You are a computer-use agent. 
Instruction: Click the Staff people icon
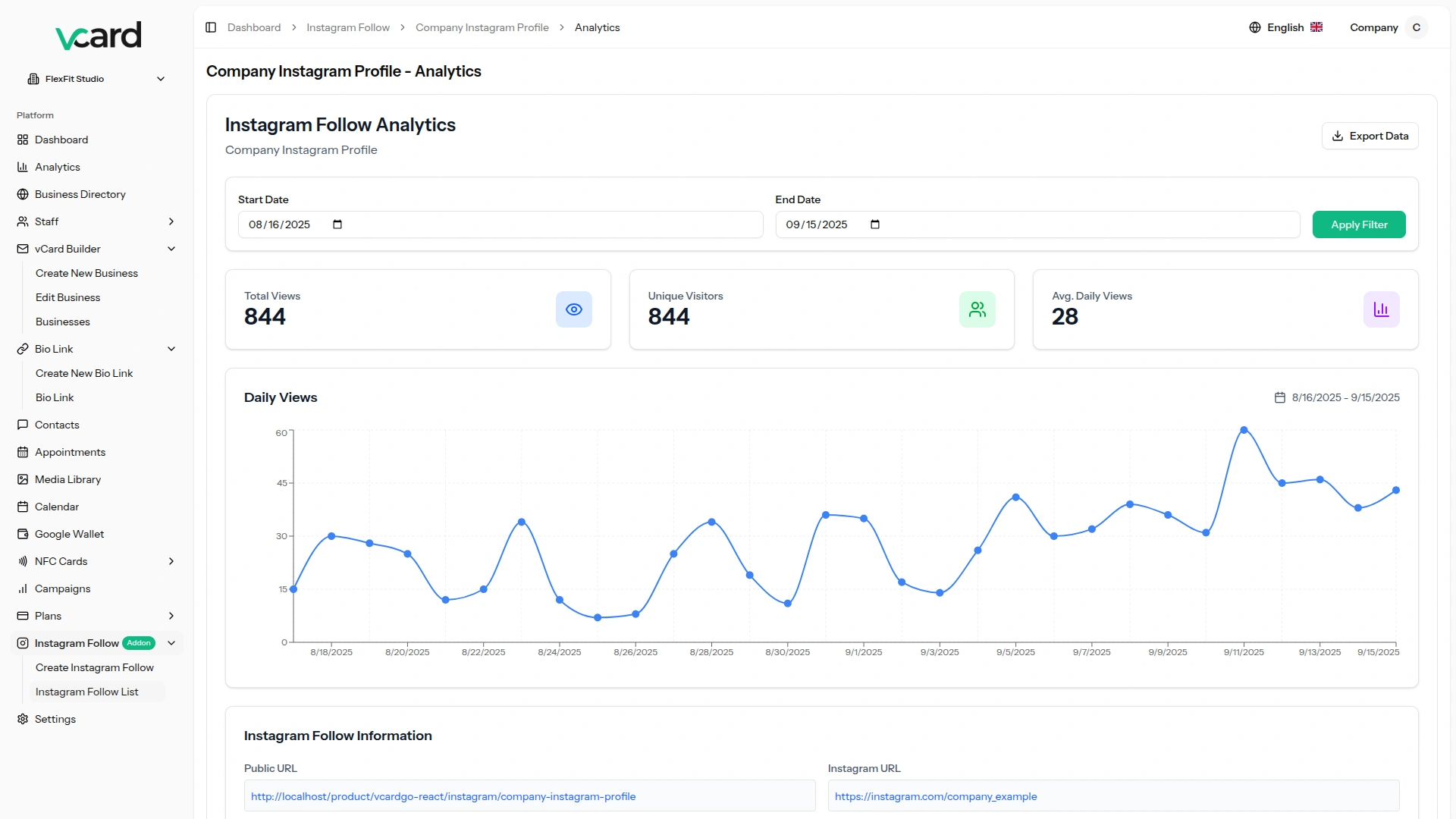click(x=23, y=221)
